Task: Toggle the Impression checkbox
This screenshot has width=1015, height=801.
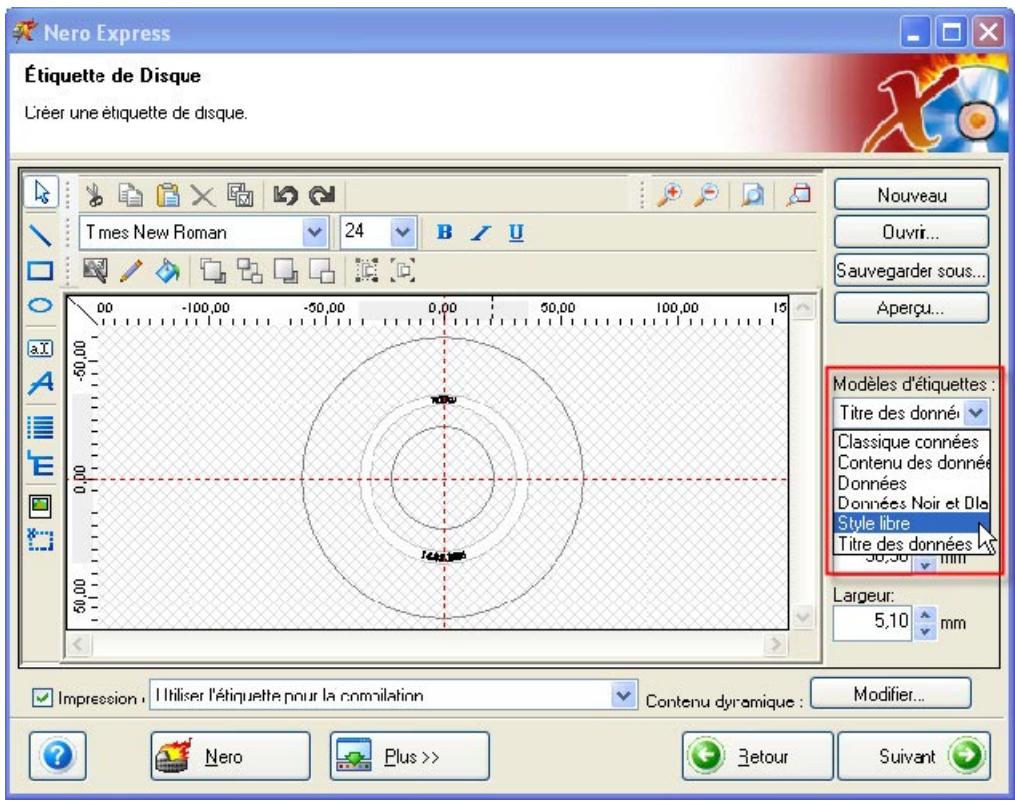Action: (x=42, y=697)
